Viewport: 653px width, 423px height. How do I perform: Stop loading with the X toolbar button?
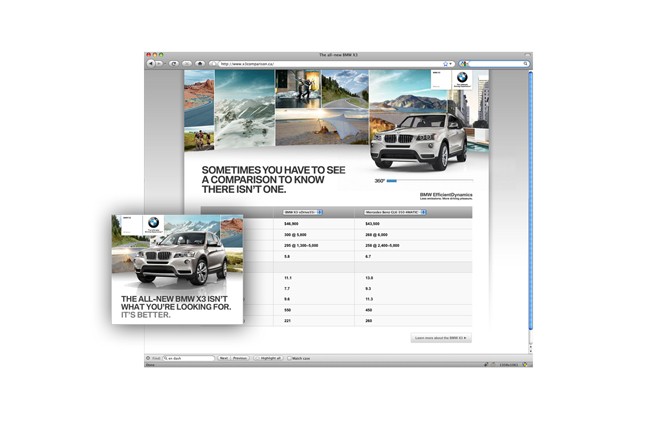click(187, 64)
